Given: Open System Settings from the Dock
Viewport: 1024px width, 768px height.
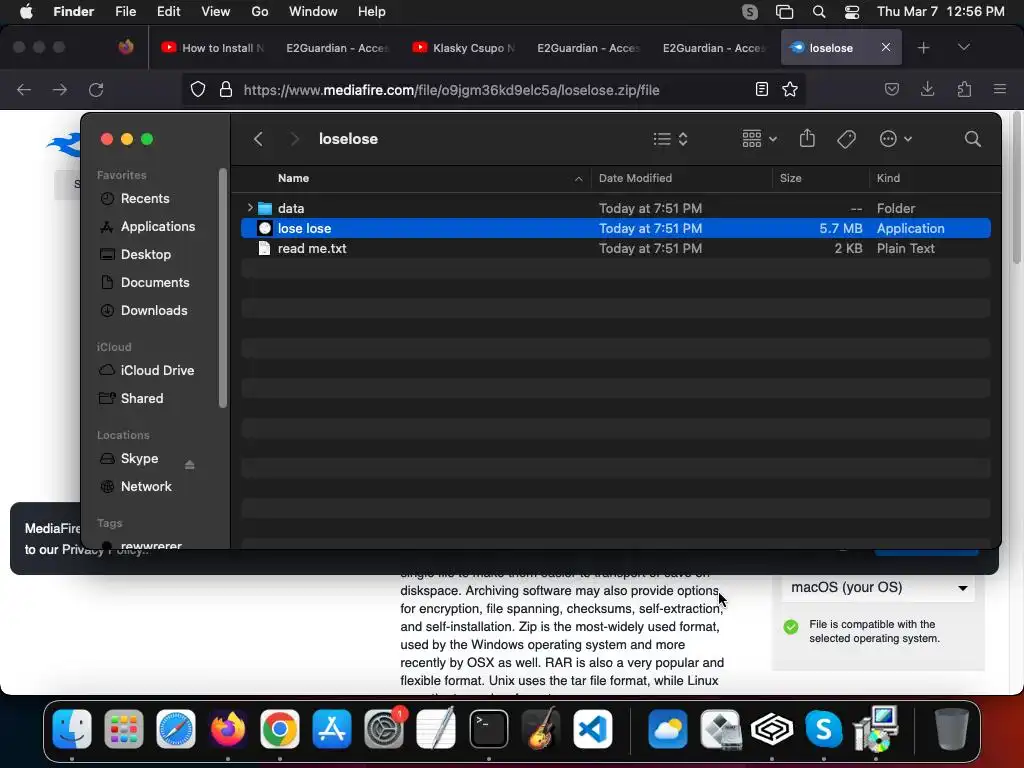Looking at the screenshot, I should click(384, 729).
